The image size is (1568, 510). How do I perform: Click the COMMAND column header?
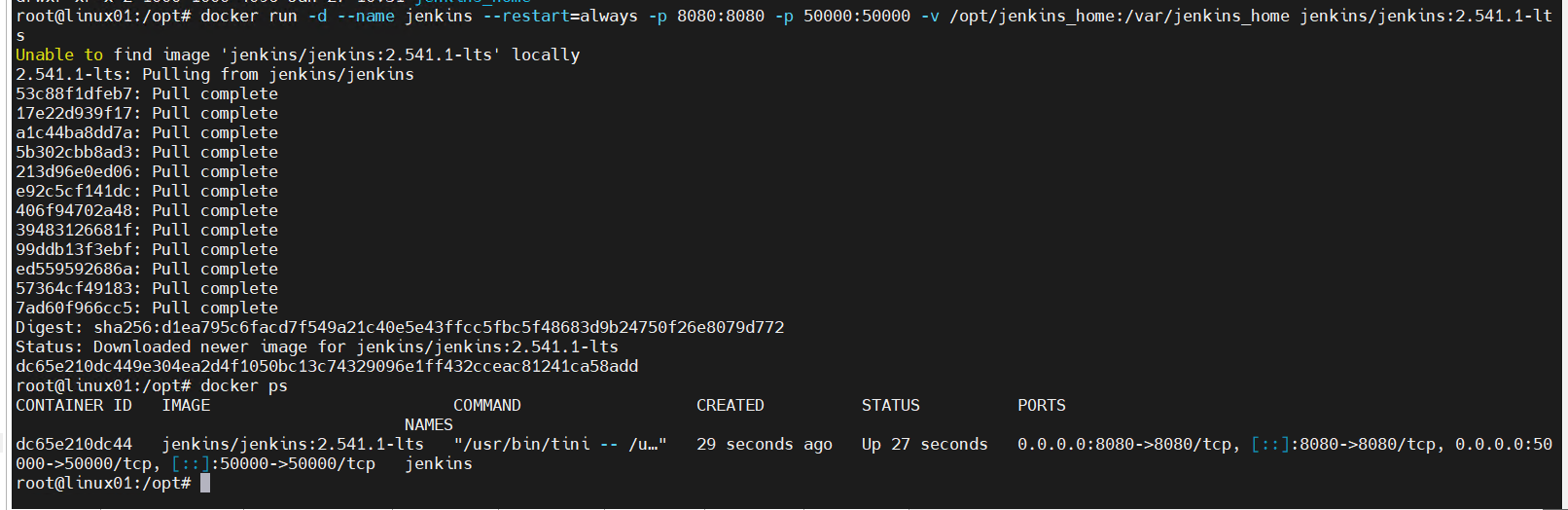[x=487, y=405]
